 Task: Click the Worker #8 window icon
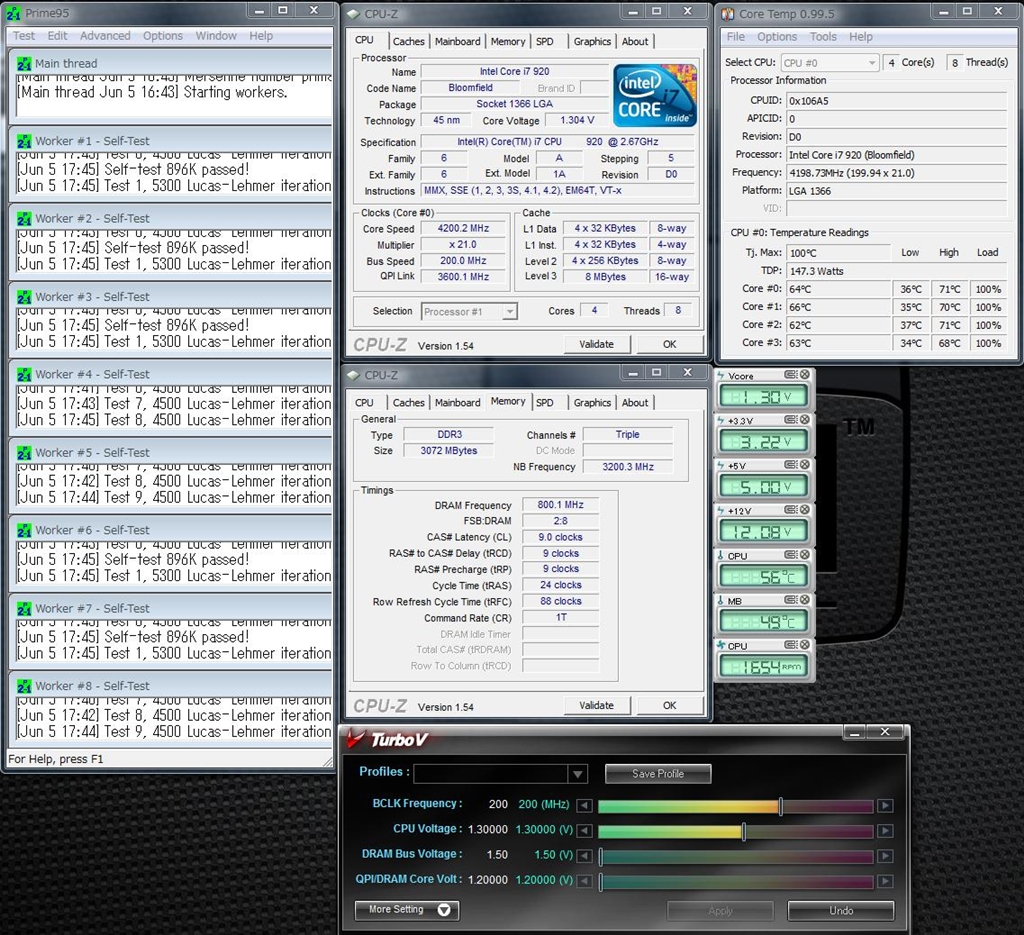24,686
